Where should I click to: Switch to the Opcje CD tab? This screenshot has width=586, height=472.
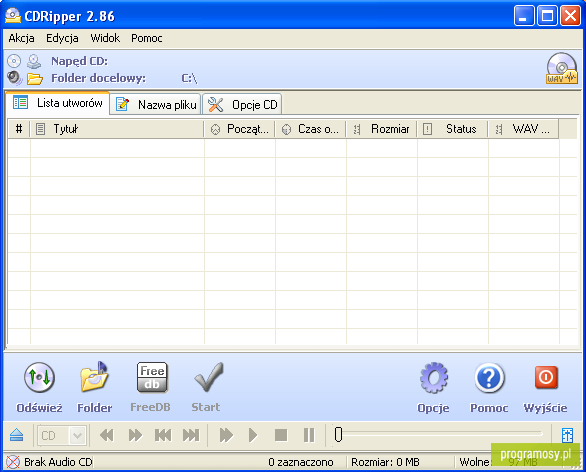242,105
